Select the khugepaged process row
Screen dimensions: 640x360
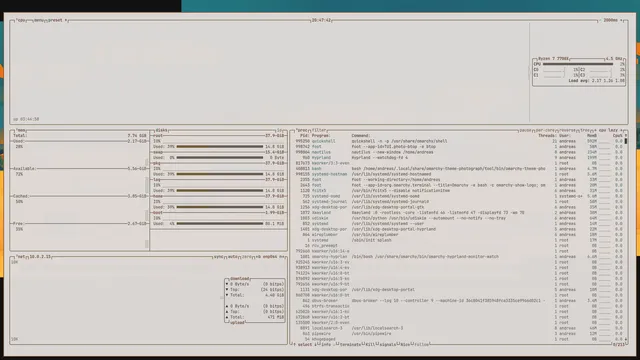point(459,339)
